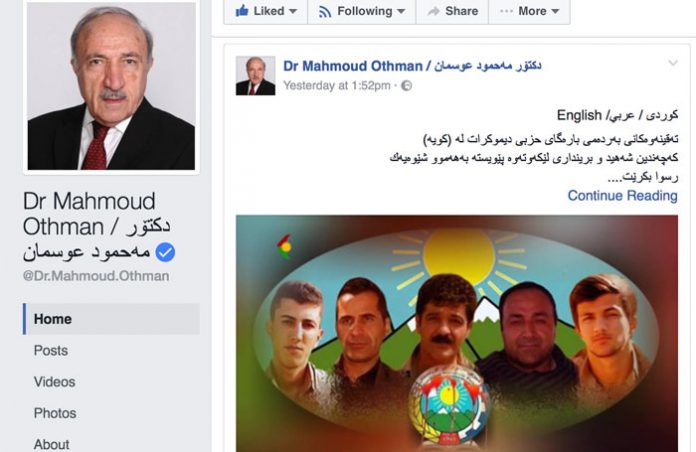Screen dimensions: 696x452
Task: Click the Share arrow icon
Action: coord(433,11)
